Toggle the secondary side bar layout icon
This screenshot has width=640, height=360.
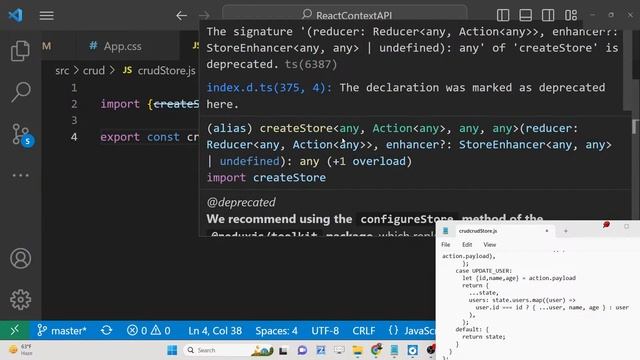(x=548, y=15)
